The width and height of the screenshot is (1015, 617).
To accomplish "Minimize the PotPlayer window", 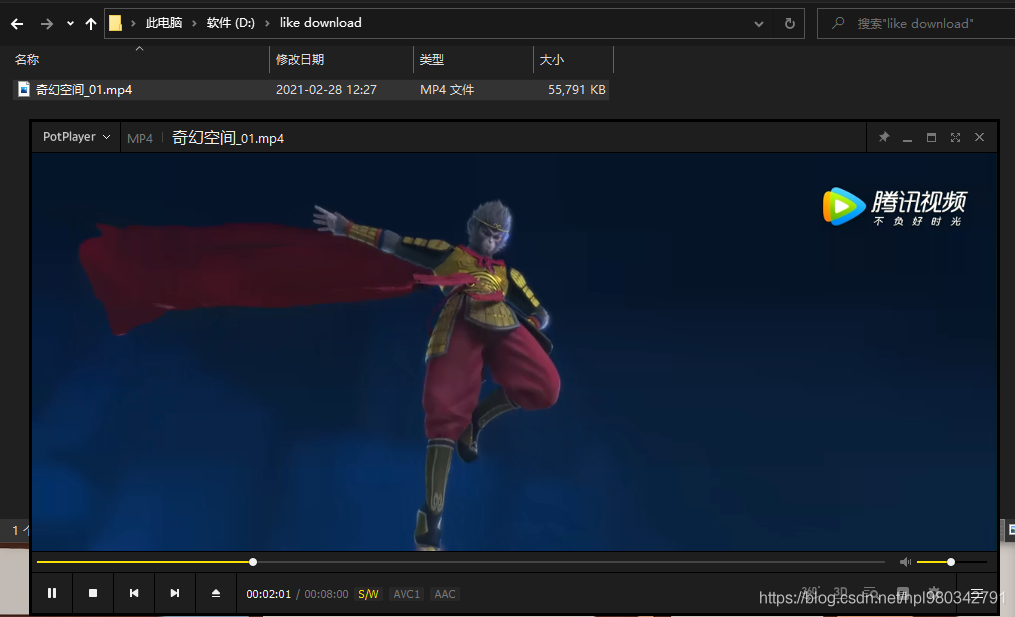I will [x=908, y=138].
